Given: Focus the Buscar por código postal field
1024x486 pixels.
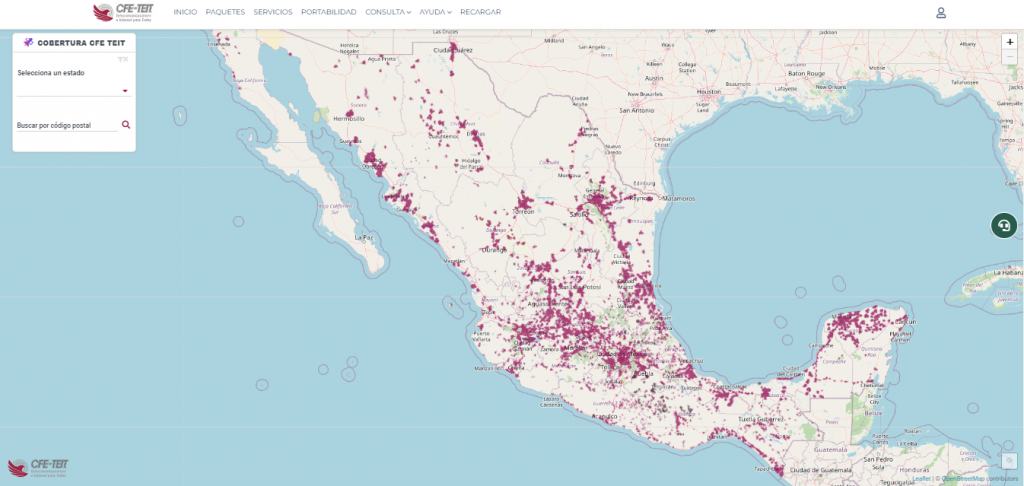Looking at the screenshot, I should [x=67, y=125].
